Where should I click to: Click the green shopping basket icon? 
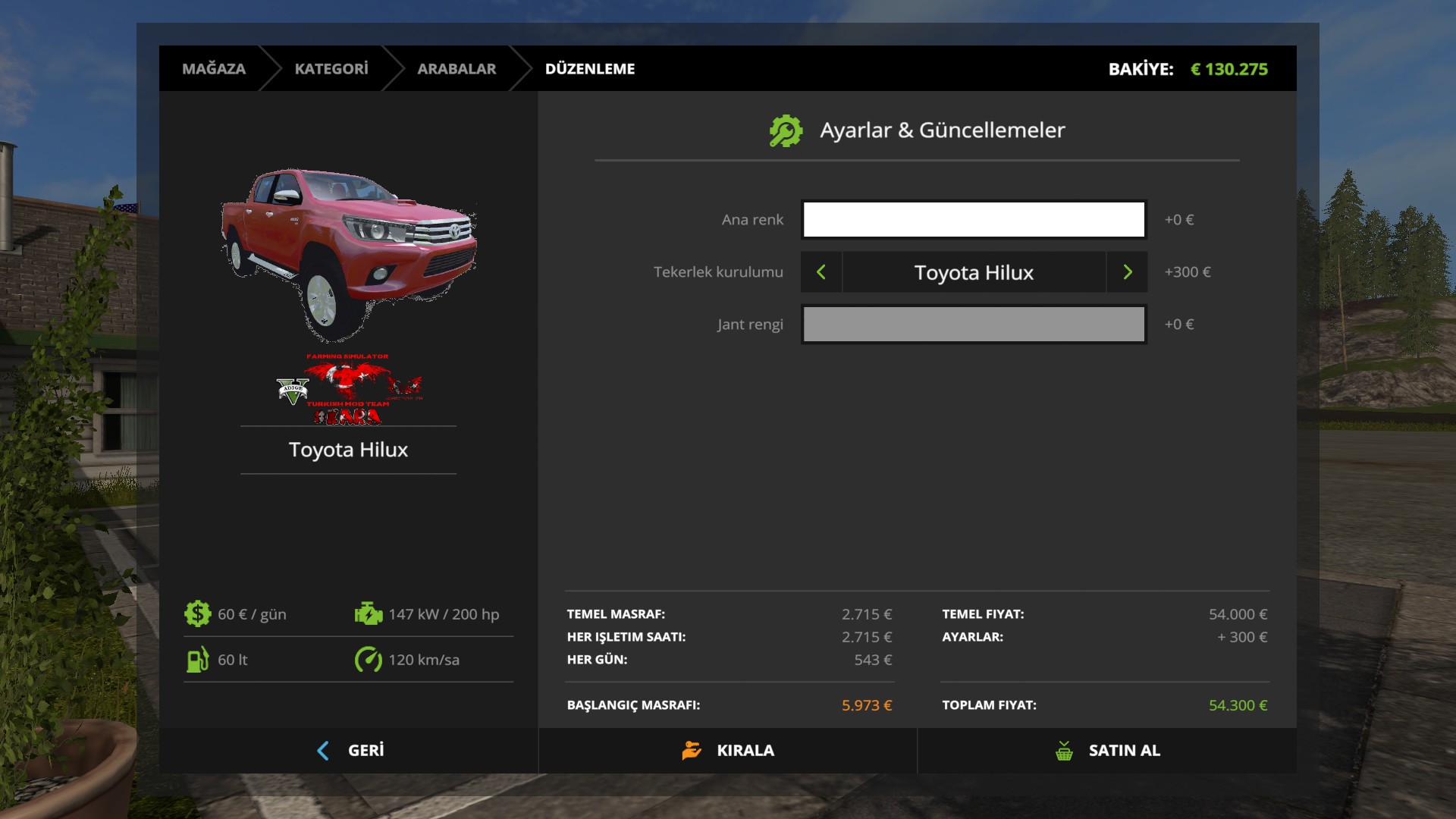pyautogui.click(x=1064, y=751)
